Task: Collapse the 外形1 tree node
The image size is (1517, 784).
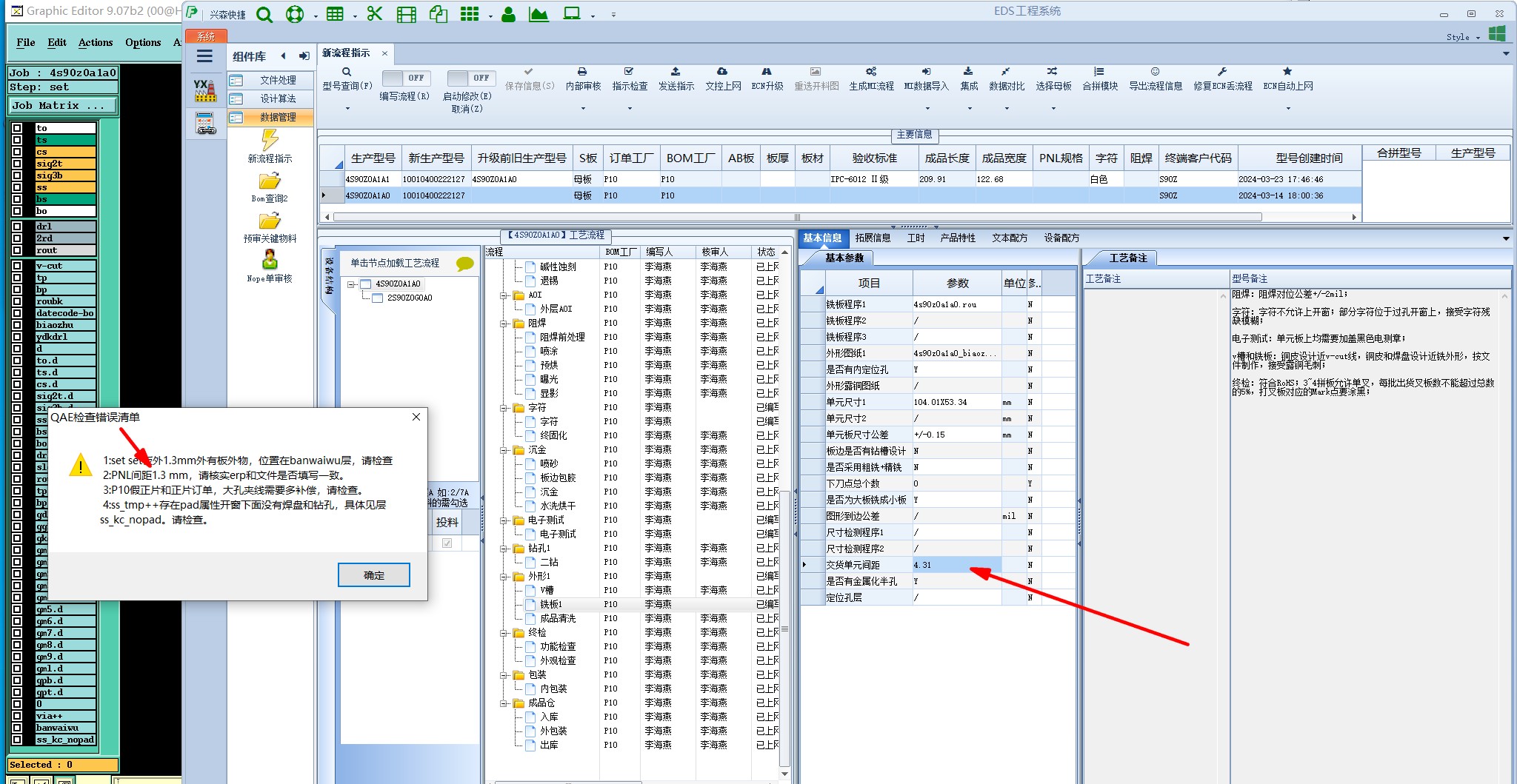Action: (x=504, y=577)
